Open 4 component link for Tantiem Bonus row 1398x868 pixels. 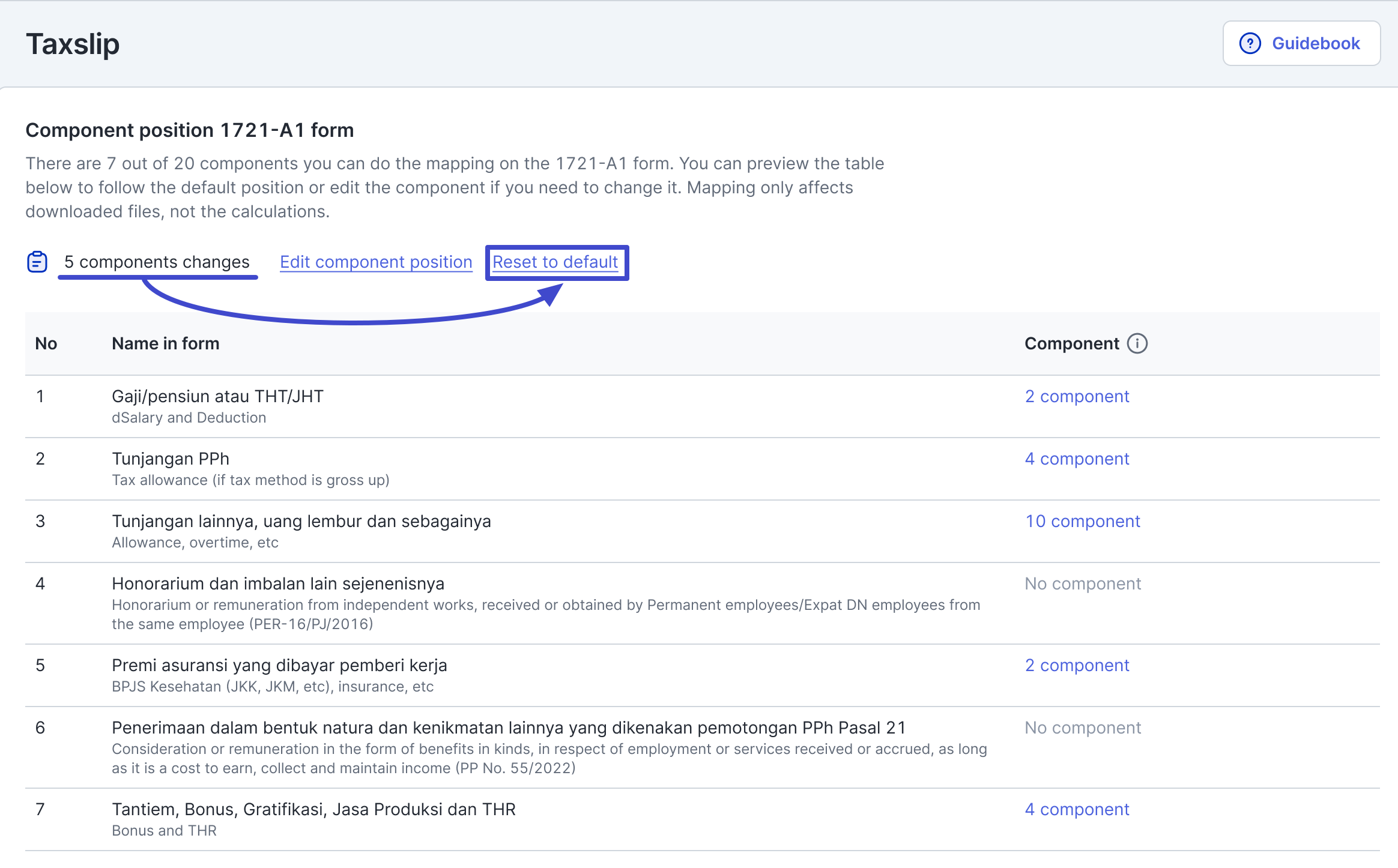(1077, 809)
